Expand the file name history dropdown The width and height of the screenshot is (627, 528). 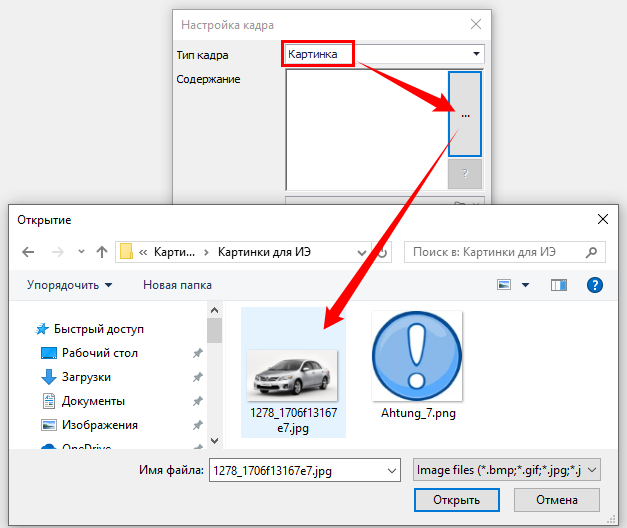point(391,469)
